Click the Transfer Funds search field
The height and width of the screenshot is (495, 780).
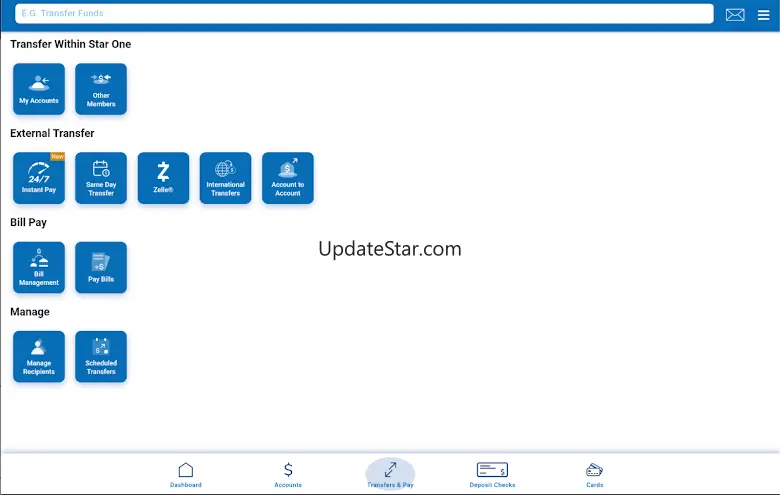(364, 13)
